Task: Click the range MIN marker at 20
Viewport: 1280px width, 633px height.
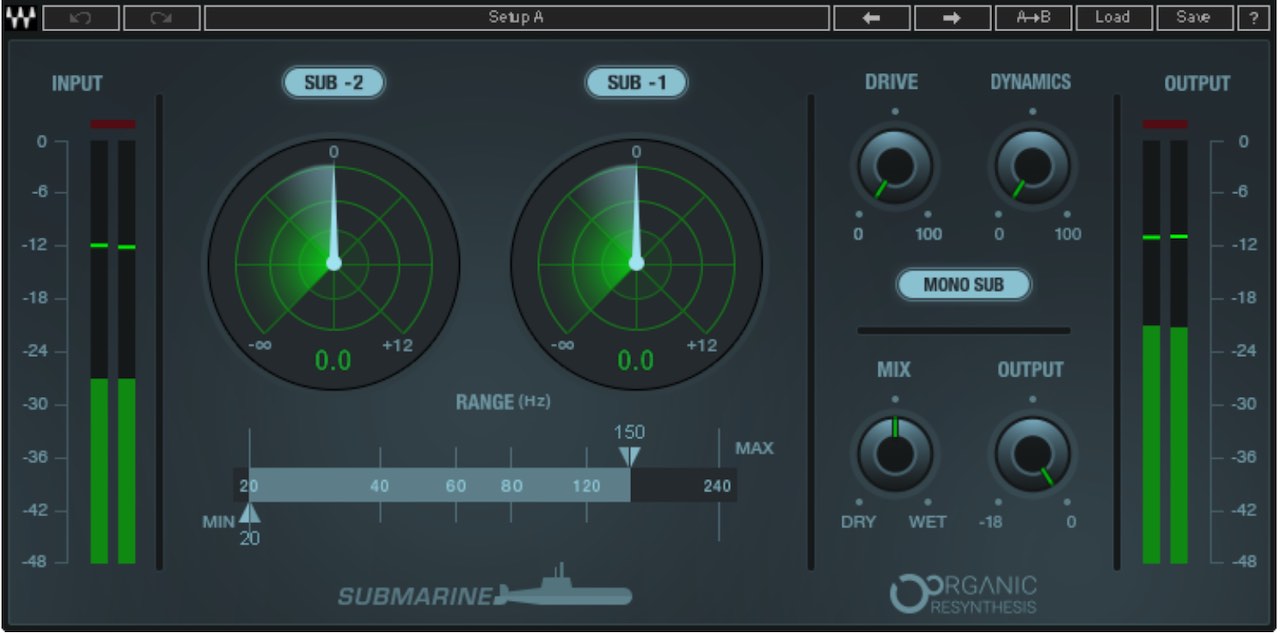Action: pos(250,513)
